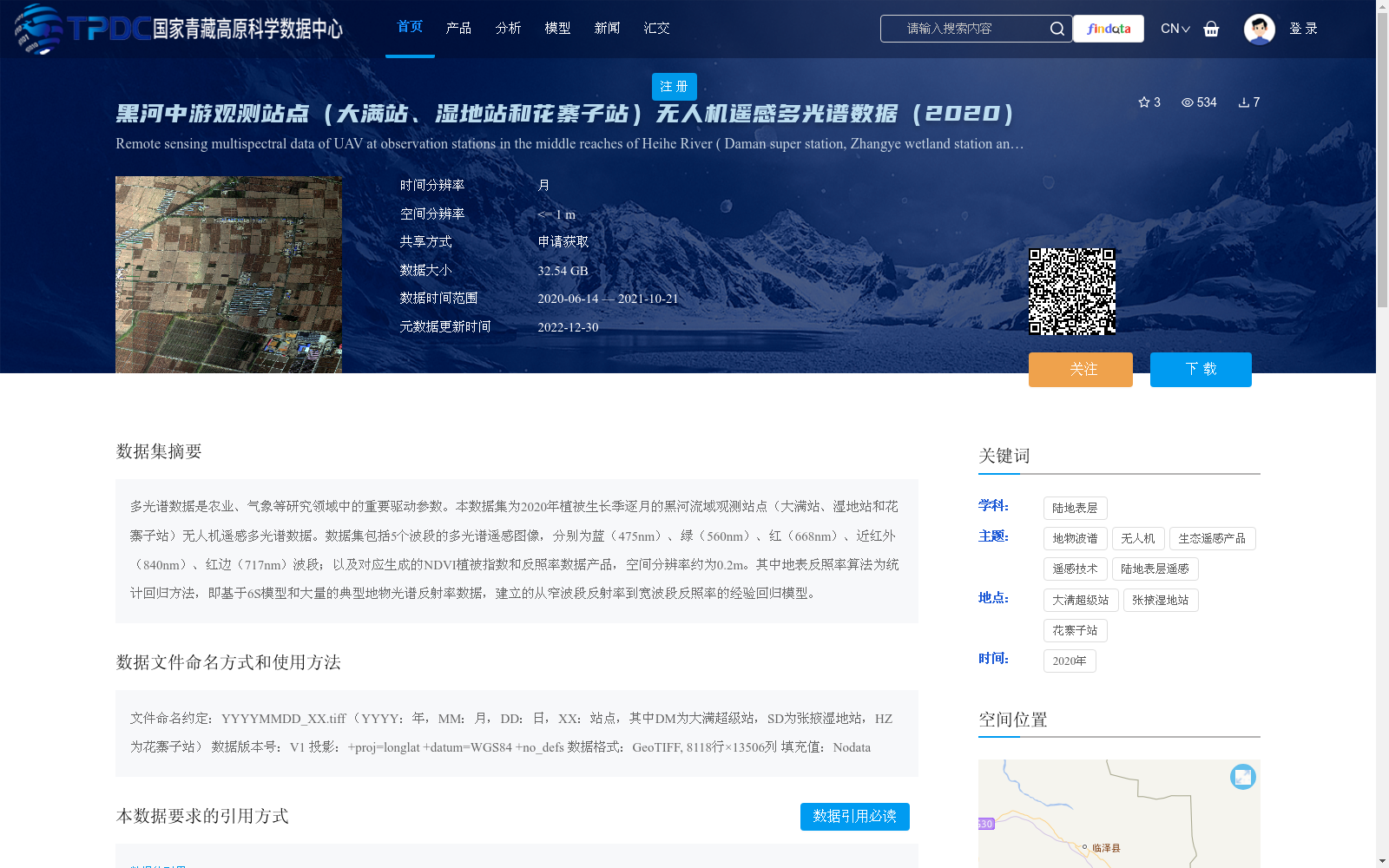Click the eye view count icon
This screenshot has height=868, width=1389.
point(1187,102)
